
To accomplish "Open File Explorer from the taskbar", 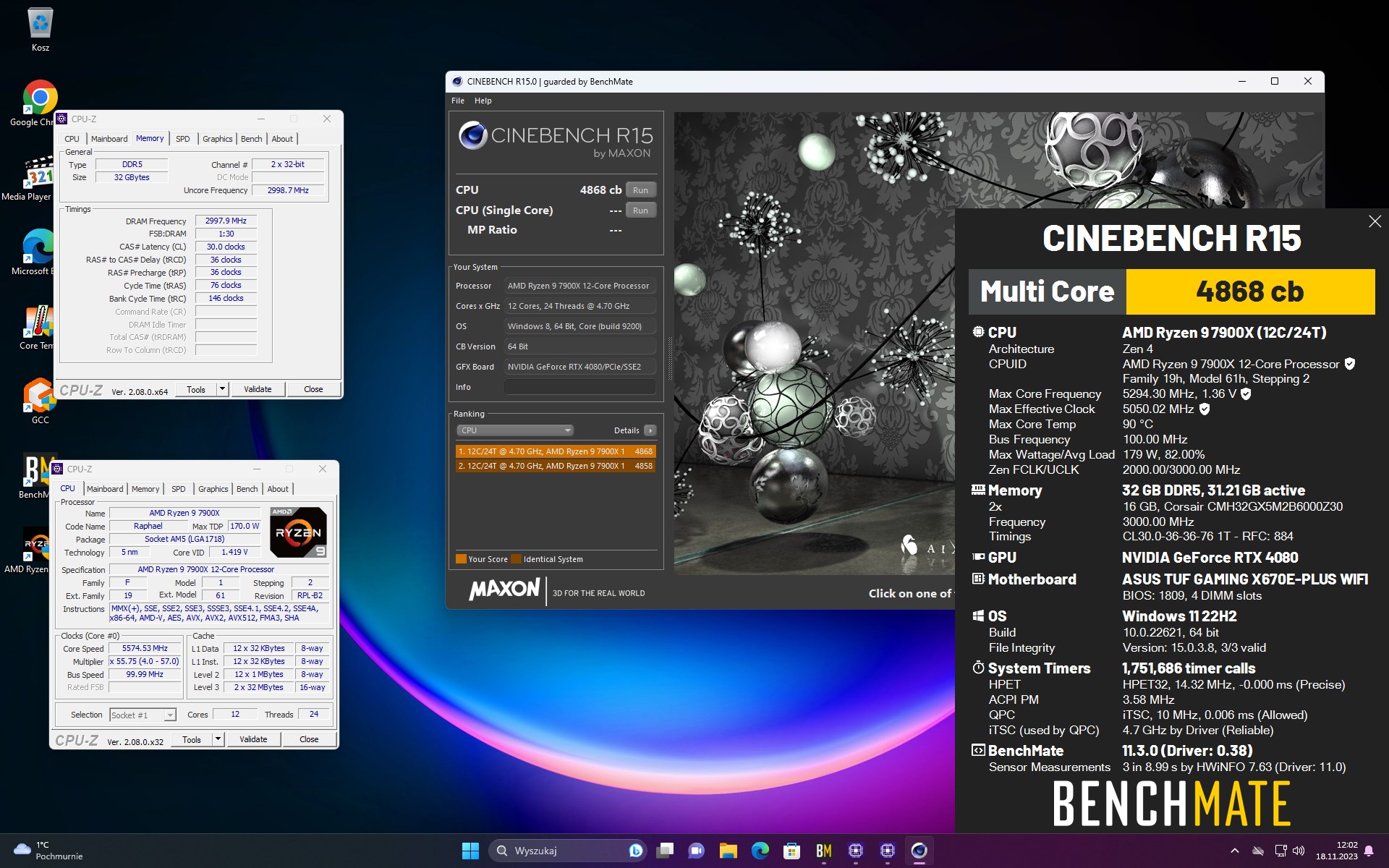I will coord(728,851).
